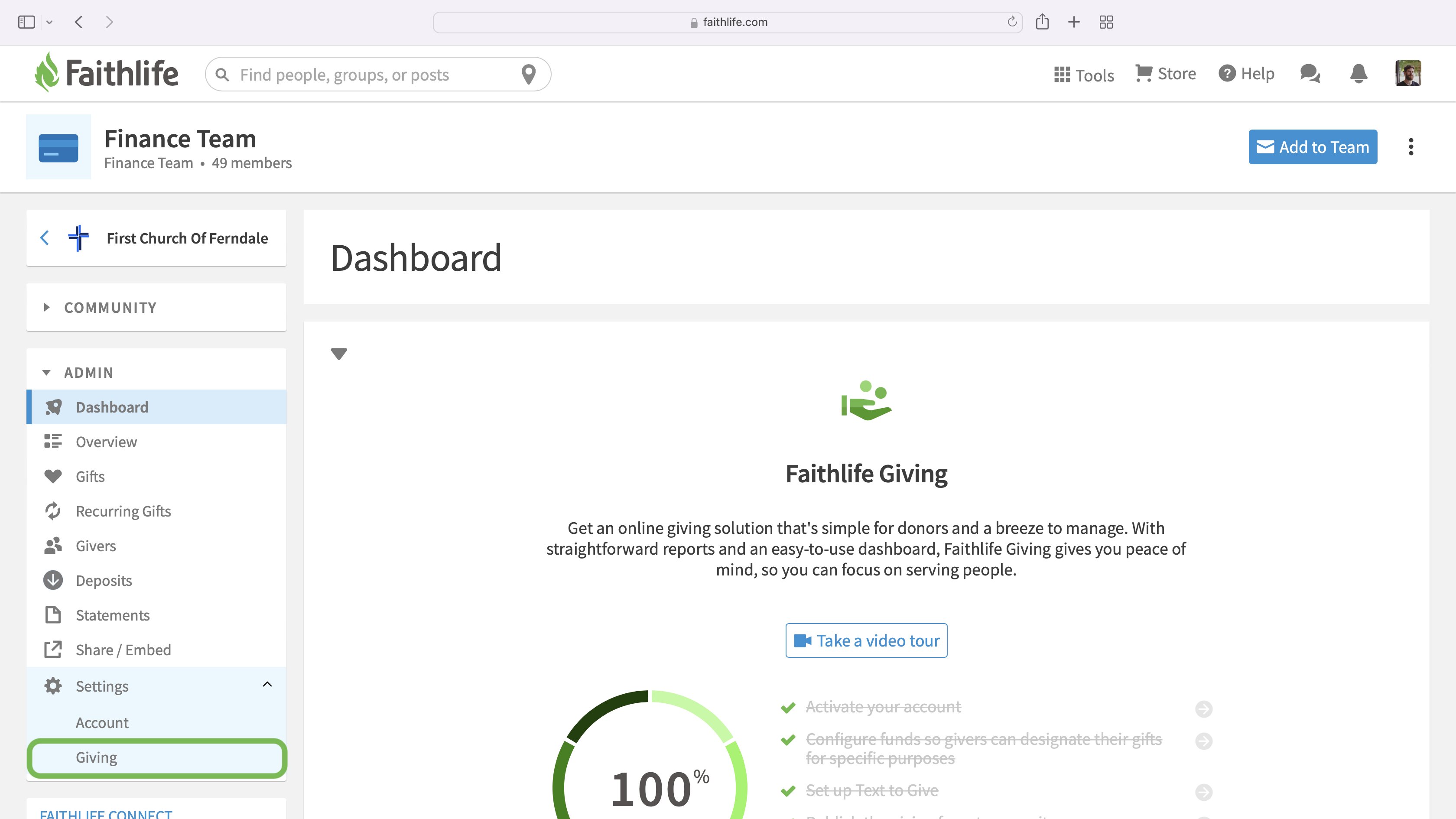Open the Tools grid menu

pos(1083,75)
